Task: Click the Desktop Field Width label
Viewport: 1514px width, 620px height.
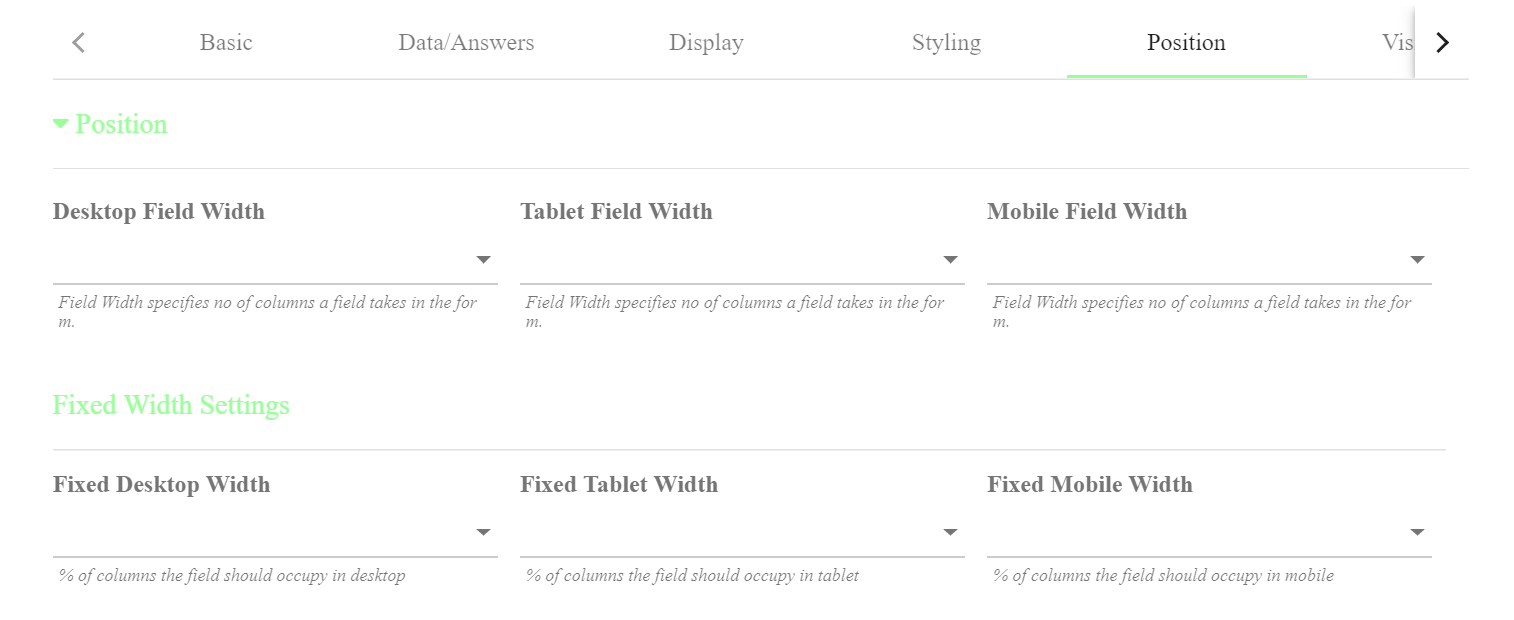Action: click(x=159, y=212)
